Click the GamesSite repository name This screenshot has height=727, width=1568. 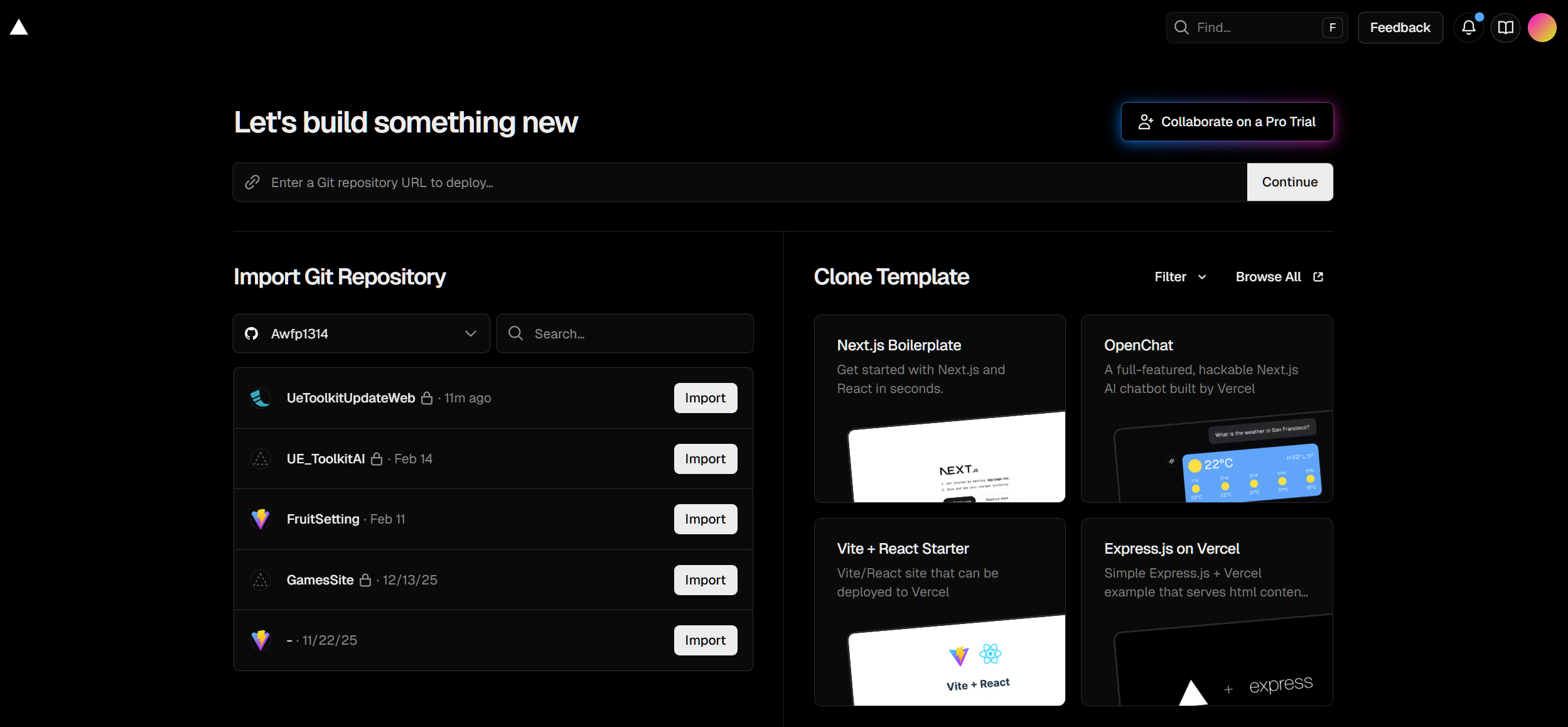320,580
